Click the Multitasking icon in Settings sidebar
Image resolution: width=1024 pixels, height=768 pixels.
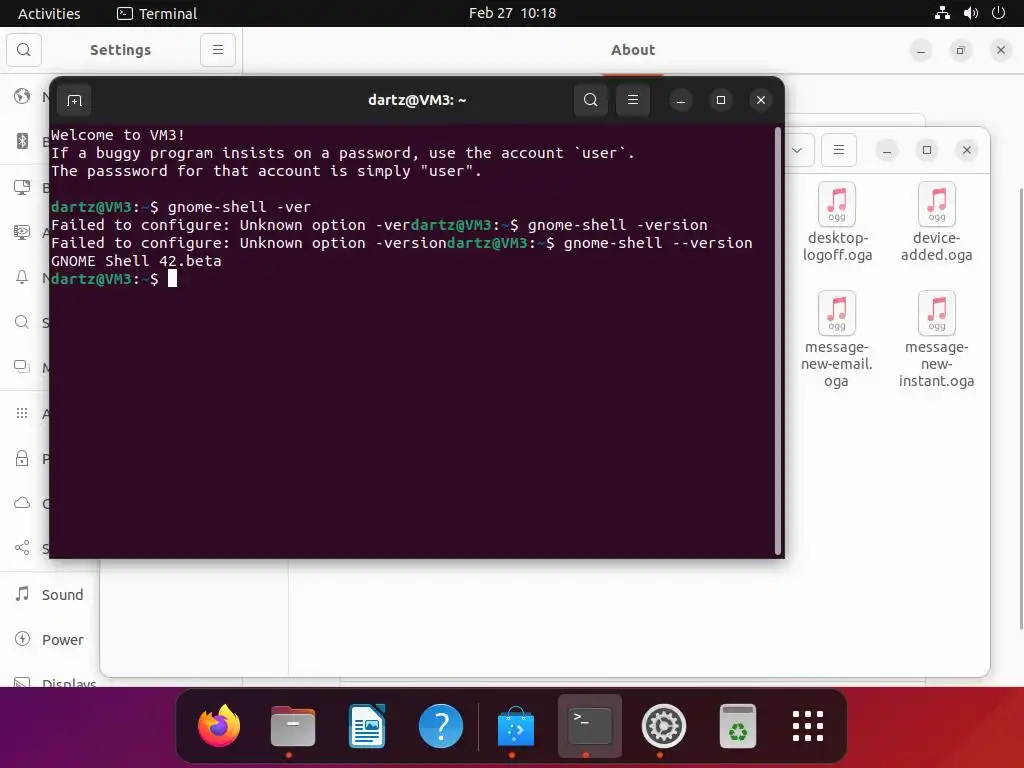click(22, 367)
